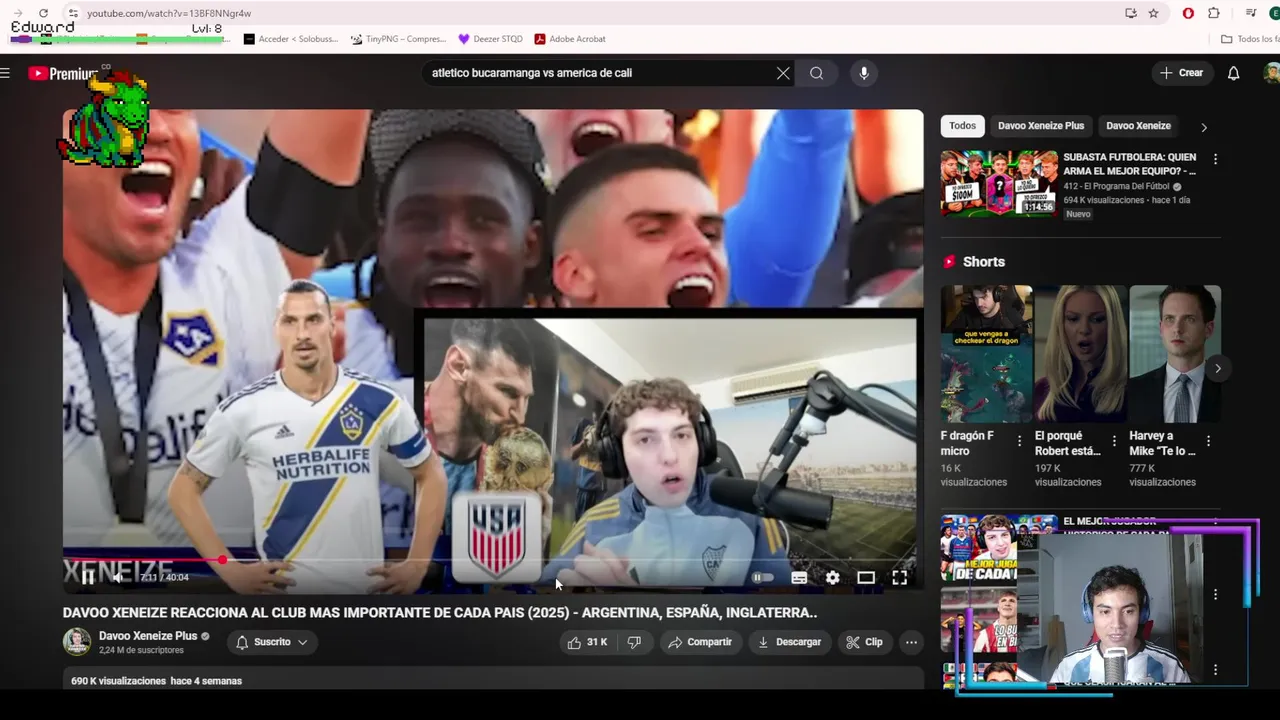
Task: Open the Davoo Xeneize Plus channel link
Action: click(148, 636)
